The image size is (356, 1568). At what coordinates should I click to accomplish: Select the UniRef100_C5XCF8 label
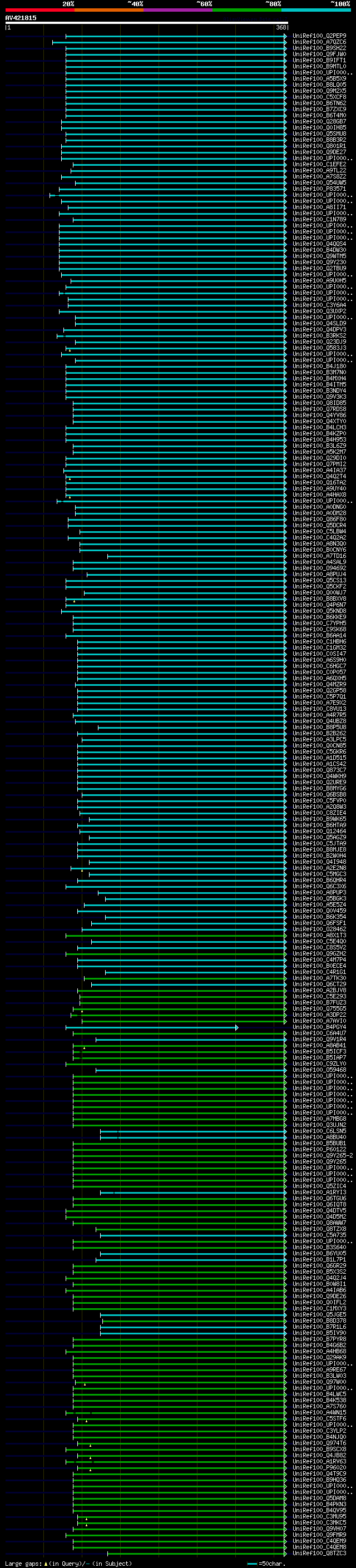tap(319, 97)
